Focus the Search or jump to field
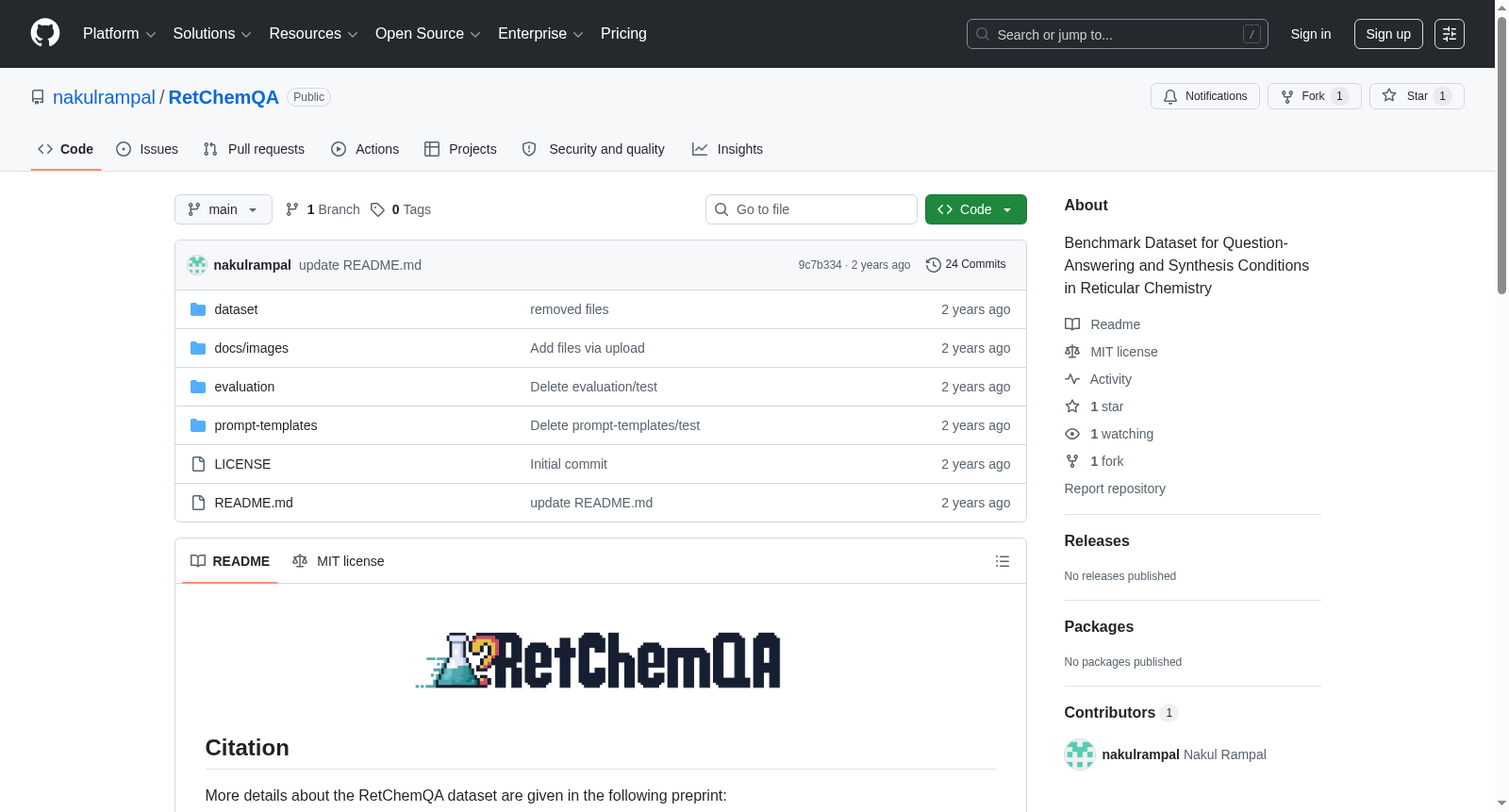This screenshot has width=1509, height=812. tap(1118, 34)
